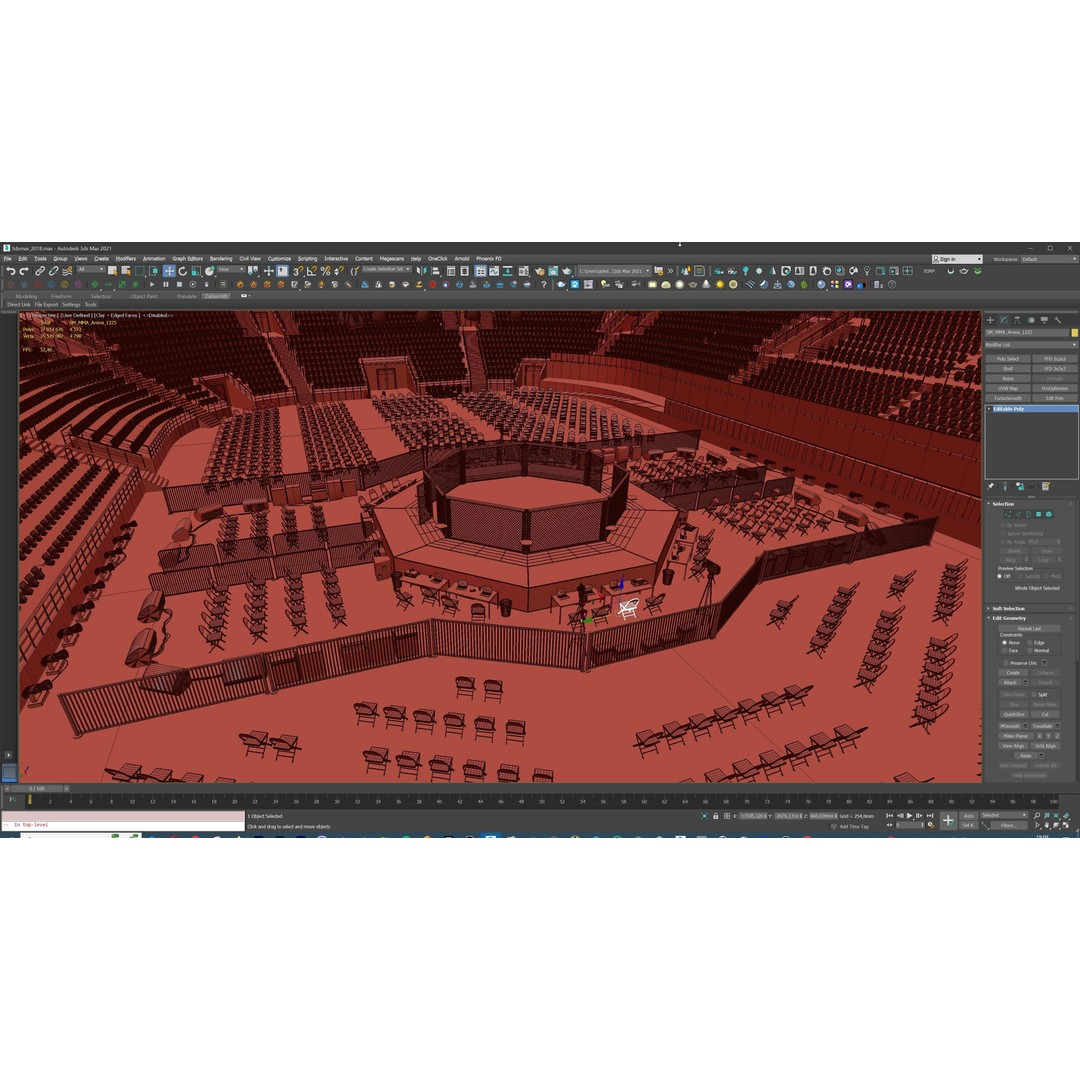This screenshot has width=1080, height=1080.
Task: Click the object name field SM_MMA_Arena_1225
Action: pos(1027,333)
